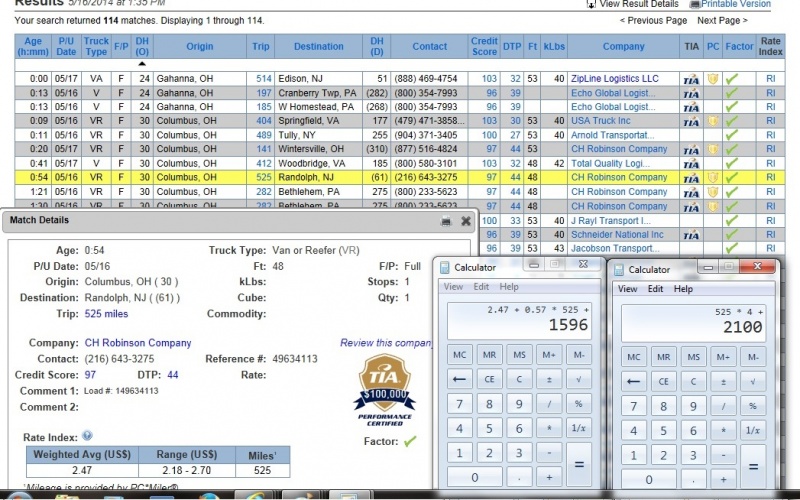Click RI link in the USA Truck Inc row

click(770, 121)
